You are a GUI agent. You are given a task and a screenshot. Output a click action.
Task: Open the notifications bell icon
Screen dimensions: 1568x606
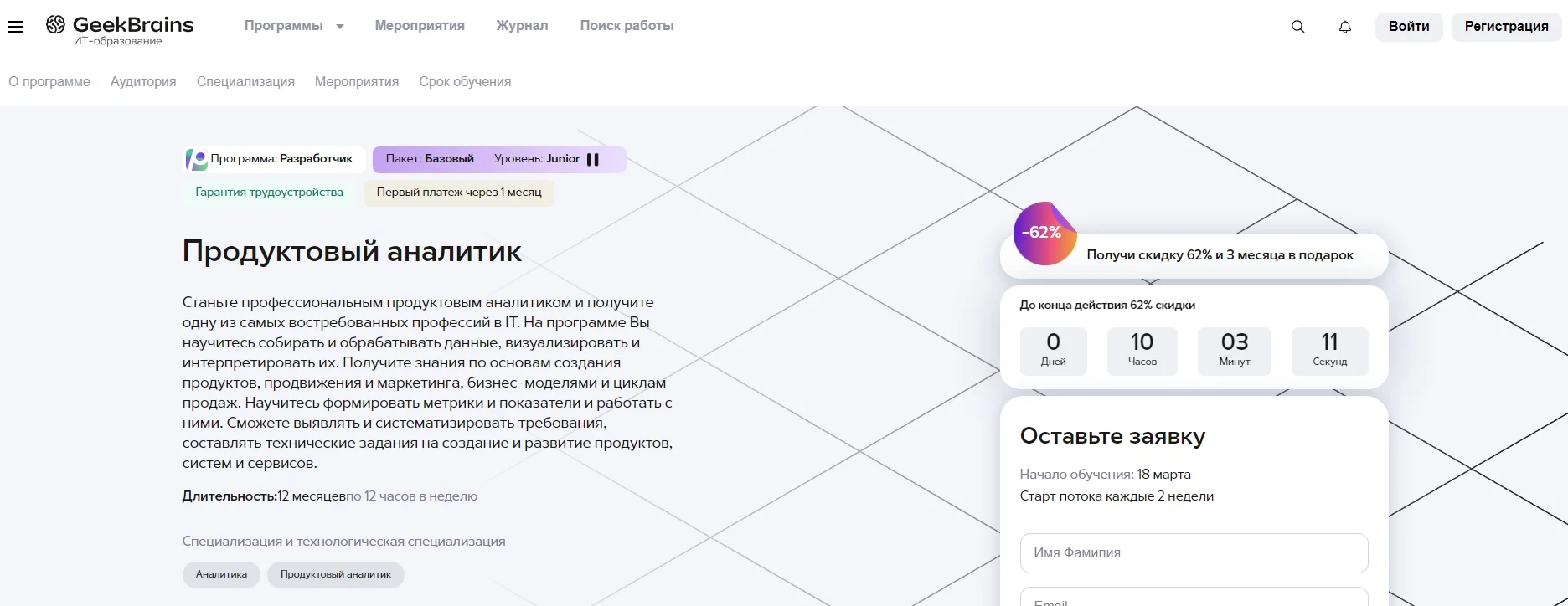tap(1345, 27)
